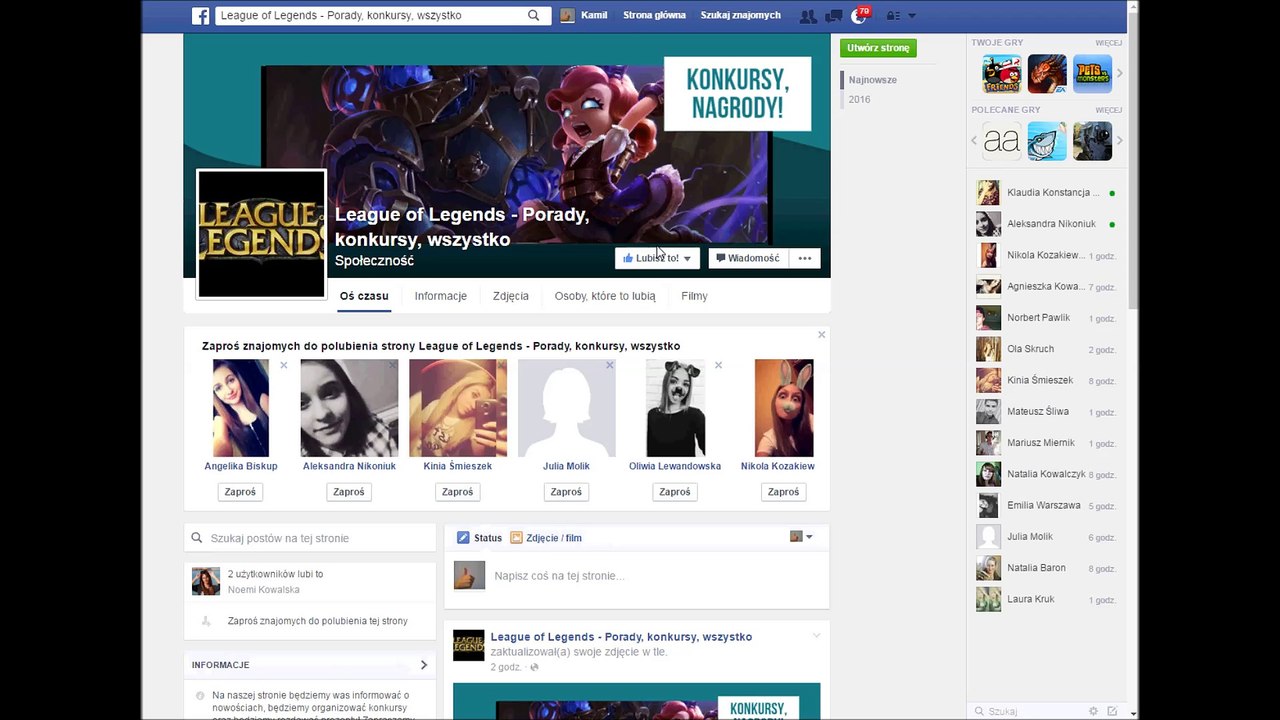
Task: Open the privacy shortcuts lock icon
Action: click(893, 16)
